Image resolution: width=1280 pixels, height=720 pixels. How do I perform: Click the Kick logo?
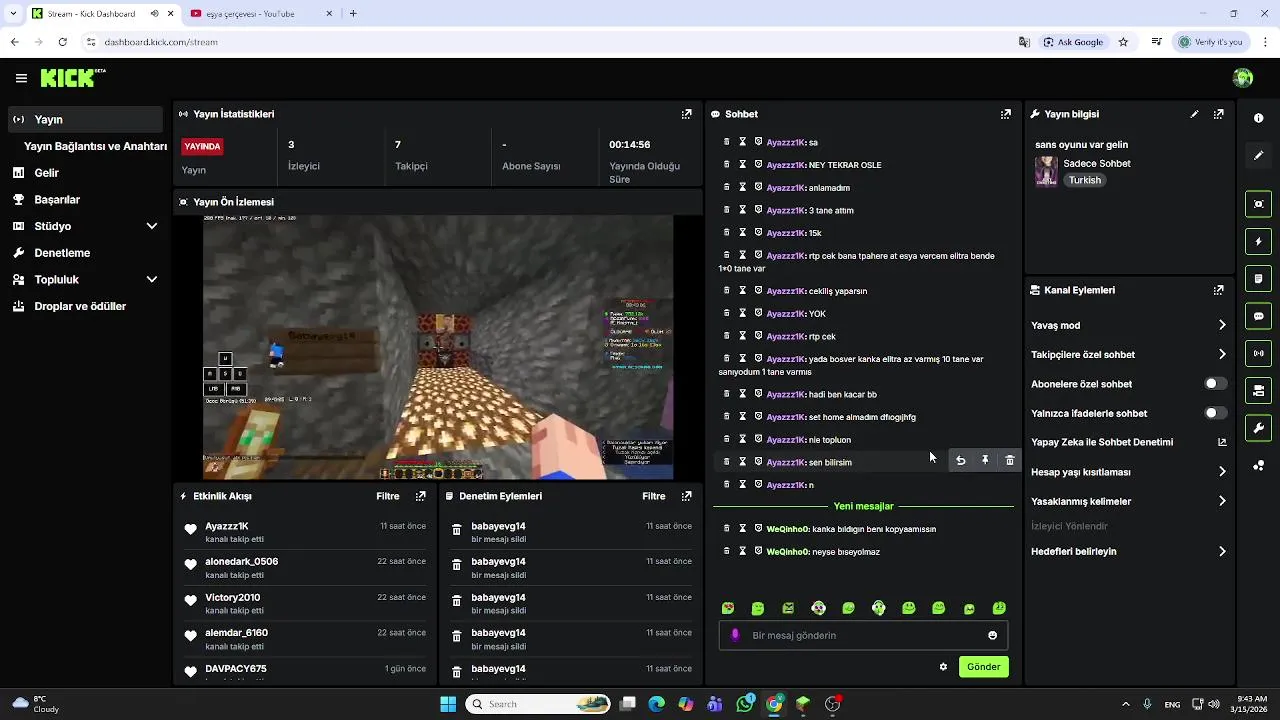(73, 78)
